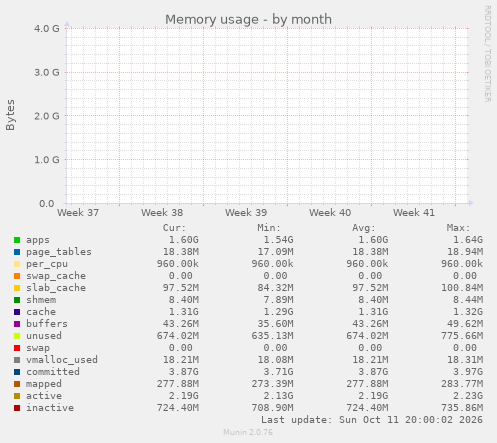Click the 'mapped' legend label

(44, 384)
